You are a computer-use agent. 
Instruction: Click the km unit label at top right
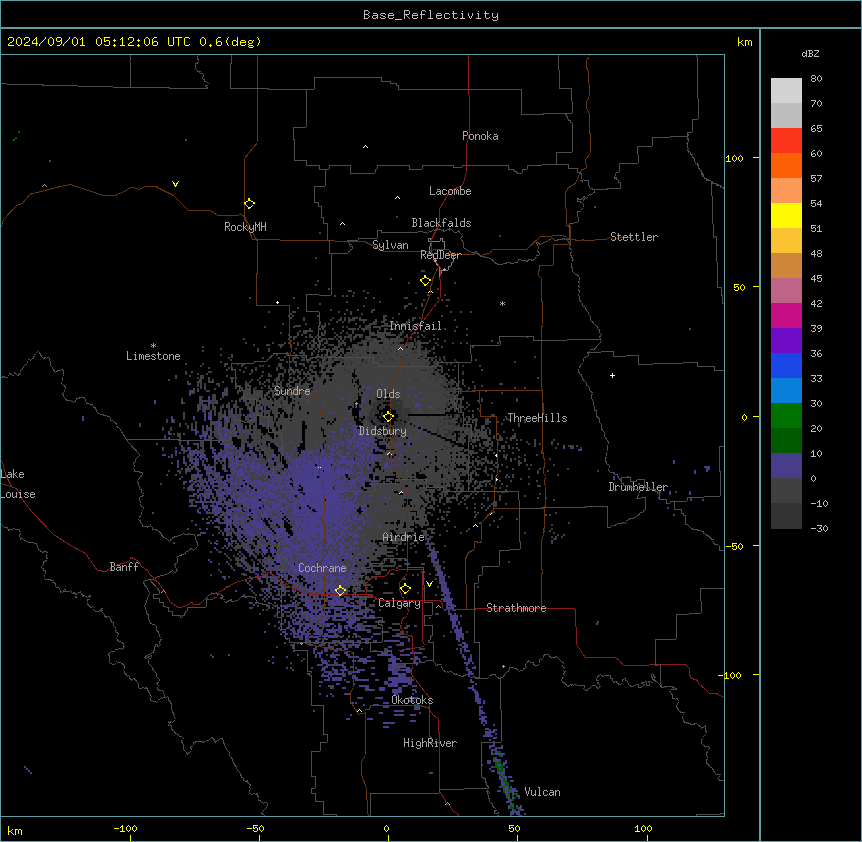[x=745, y=42]
